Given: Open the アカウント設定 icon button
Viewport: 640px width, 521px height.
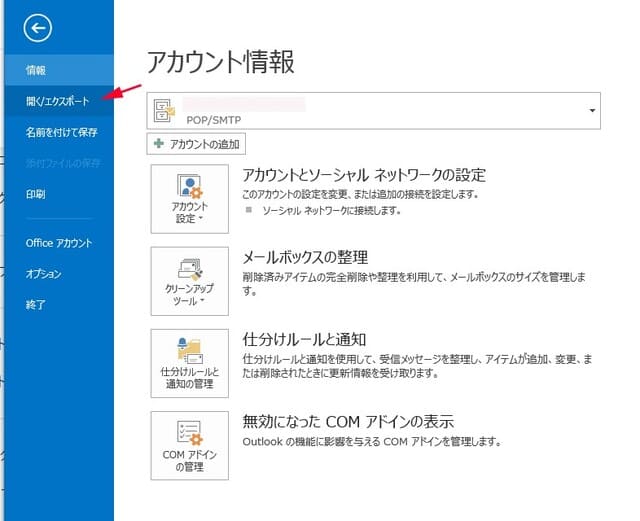Looking at the screenshot, I should (x=190, y=198).
